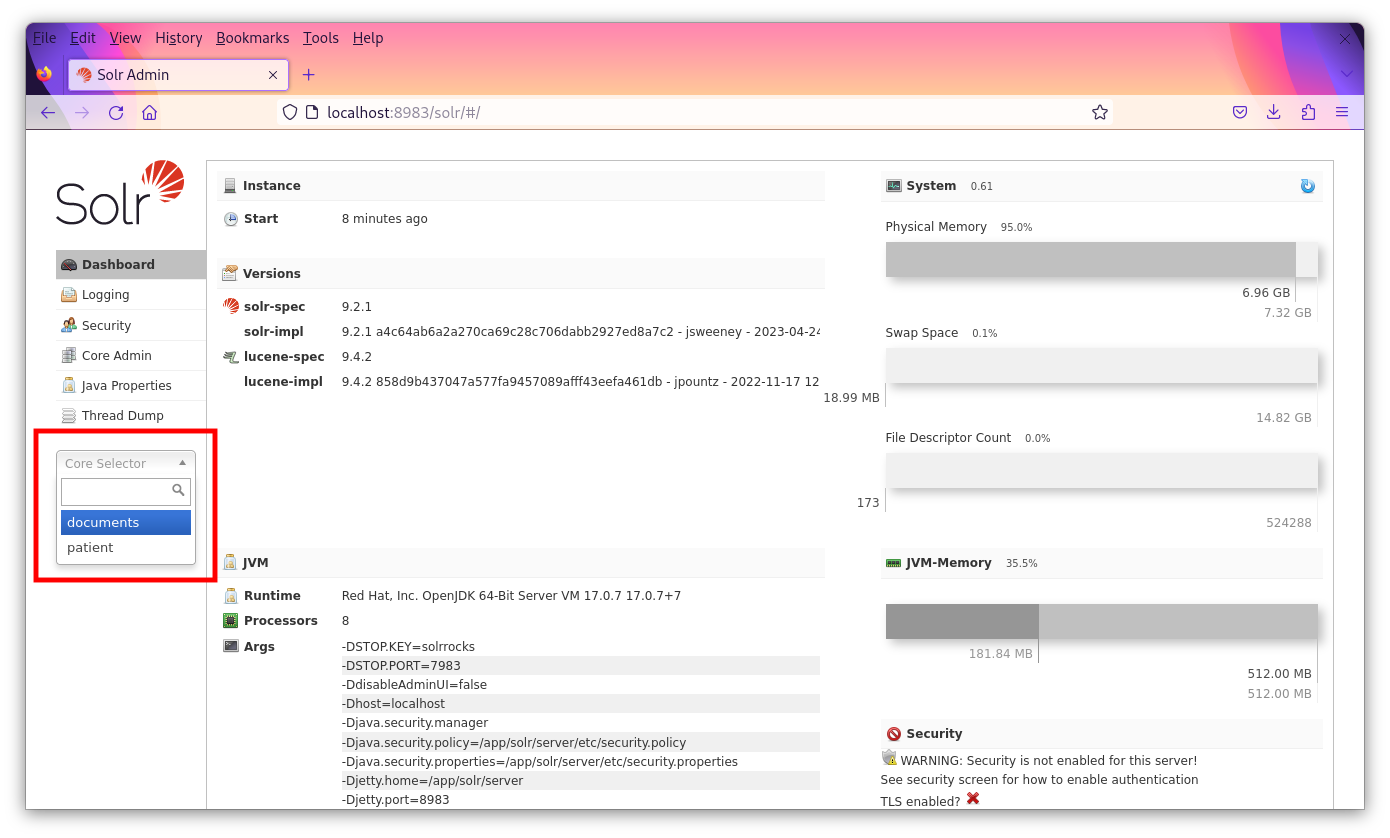Save page to Pocket icon
Image resolution: width=1390 pixels, height=838 pixels.
1240,112
